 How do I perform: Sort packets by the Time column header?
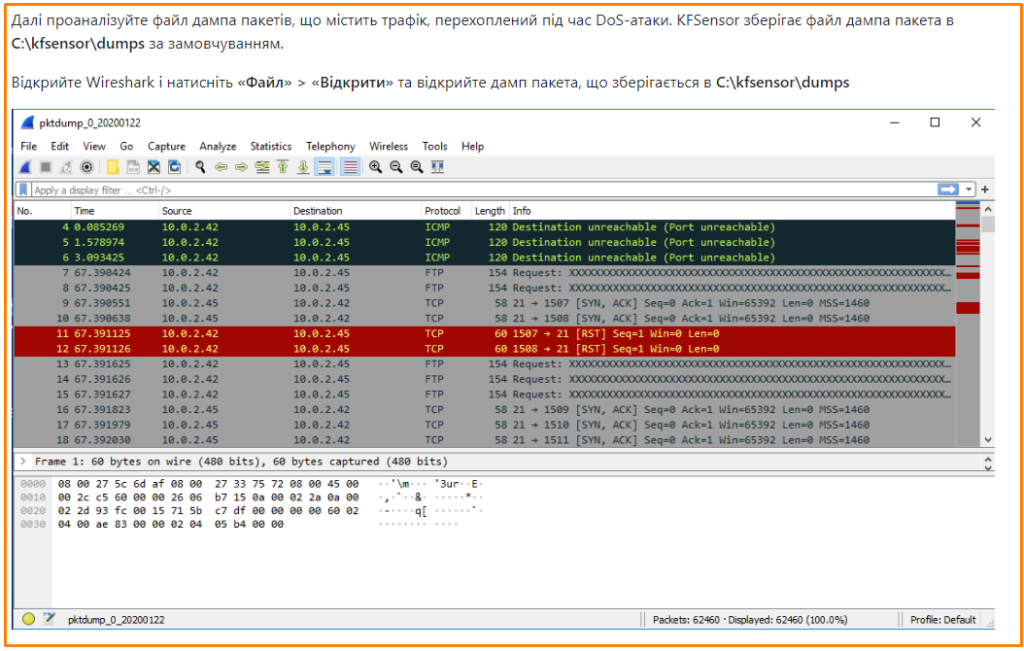coord(114,211)
